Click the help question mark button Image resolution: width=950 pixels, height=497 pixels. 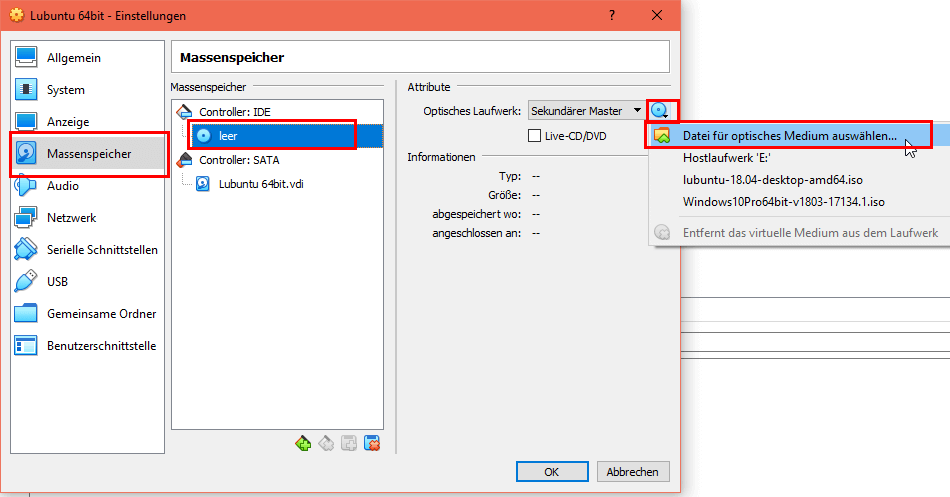click(x=612, y=15)
